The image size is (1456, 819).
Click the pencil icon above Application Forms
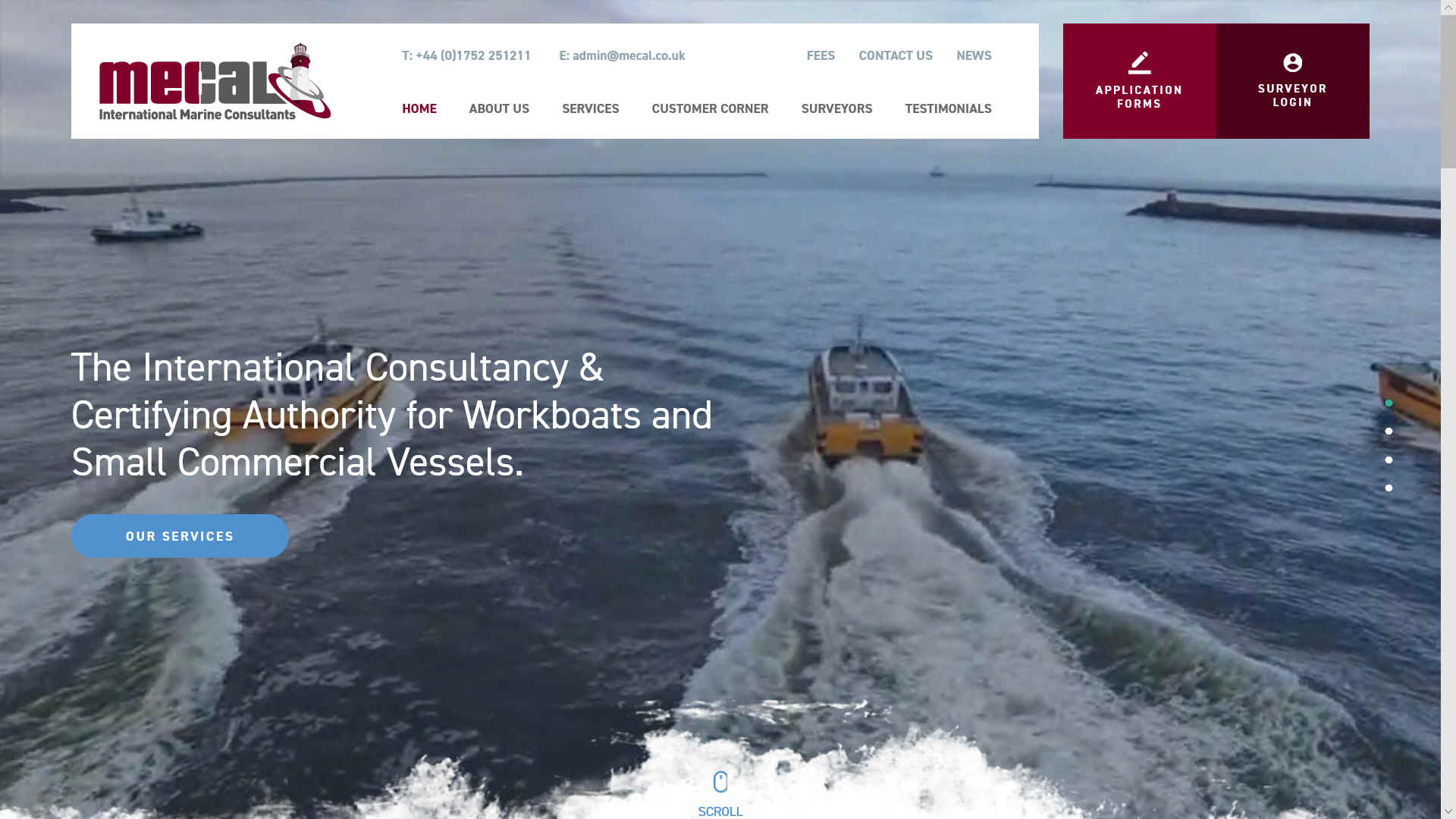pyautogui.click(x=1139, y=63)
